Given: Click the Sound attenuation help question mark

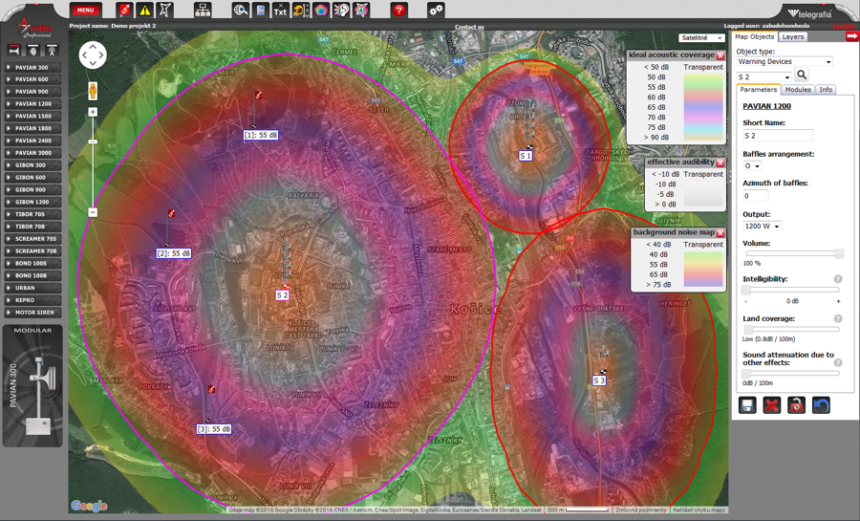Looking at the screenshot, I should (838, 363).
